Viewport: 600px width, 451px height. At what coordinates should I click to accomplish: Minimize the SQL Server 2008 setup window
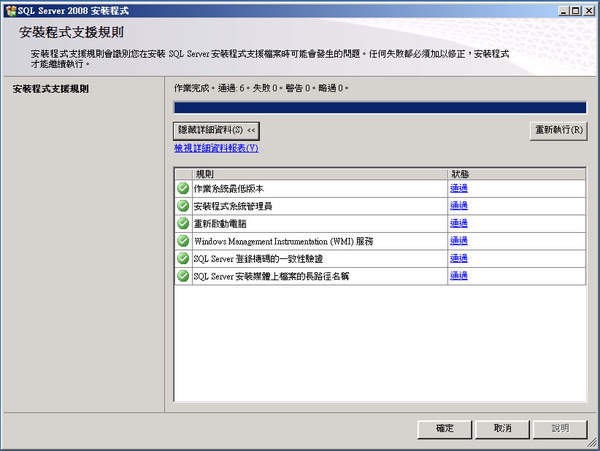coord(563,11)
